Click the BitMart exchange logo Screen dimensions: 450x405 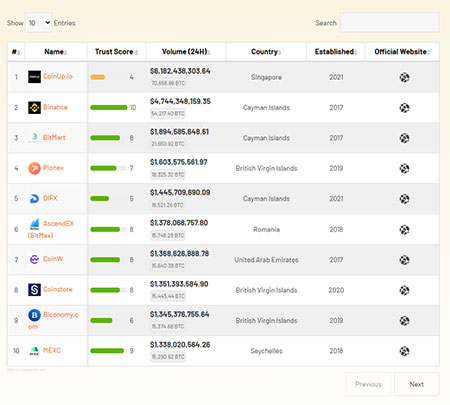[34, 138]
